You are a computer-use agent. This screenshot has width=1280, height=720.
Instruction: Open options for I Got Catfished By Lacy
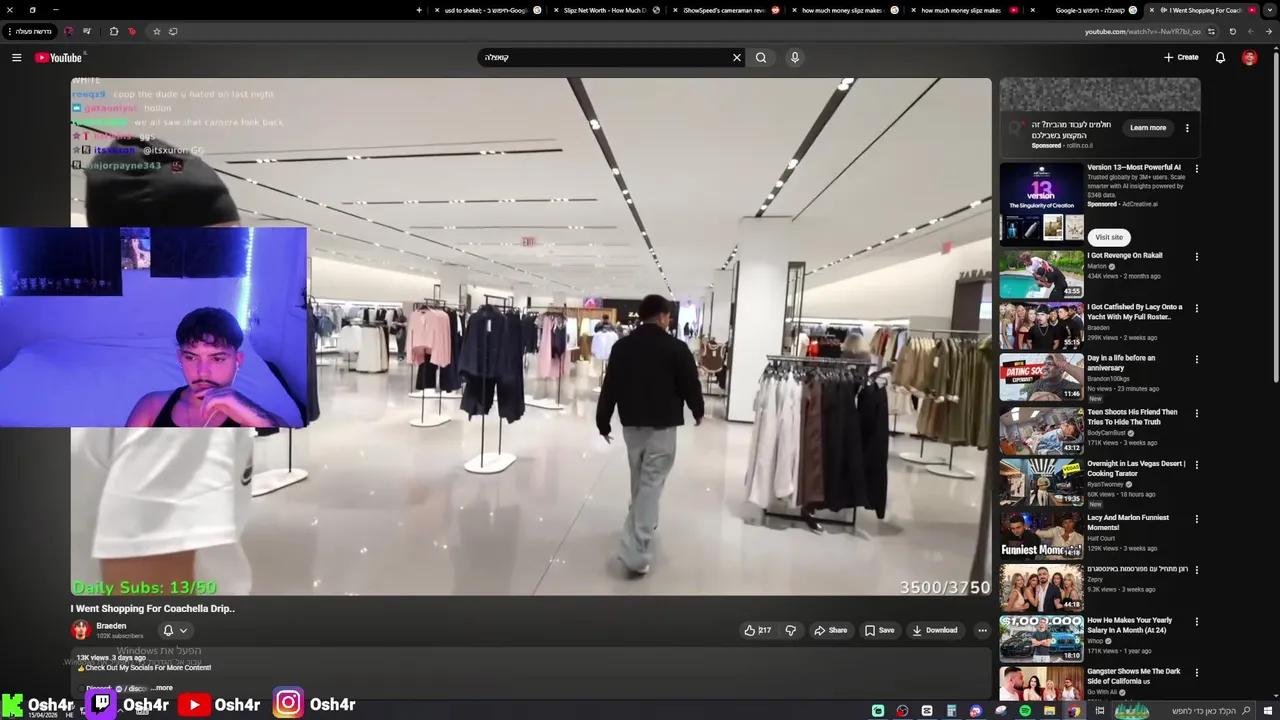tap(1196, 309)
